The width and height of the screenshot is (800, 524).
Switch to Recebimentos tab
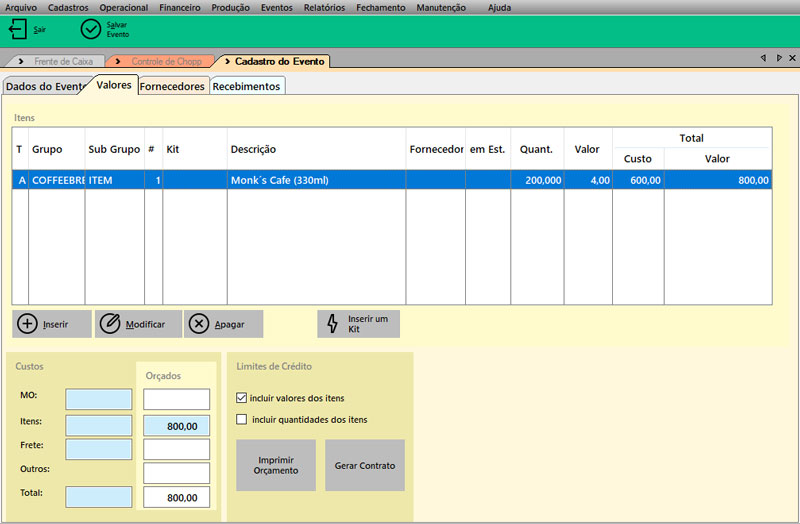[x=246, y=86]
